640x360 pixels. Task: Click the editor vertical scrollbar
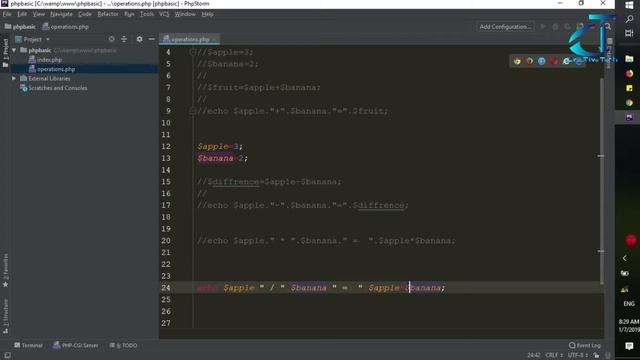pos(602,182)
